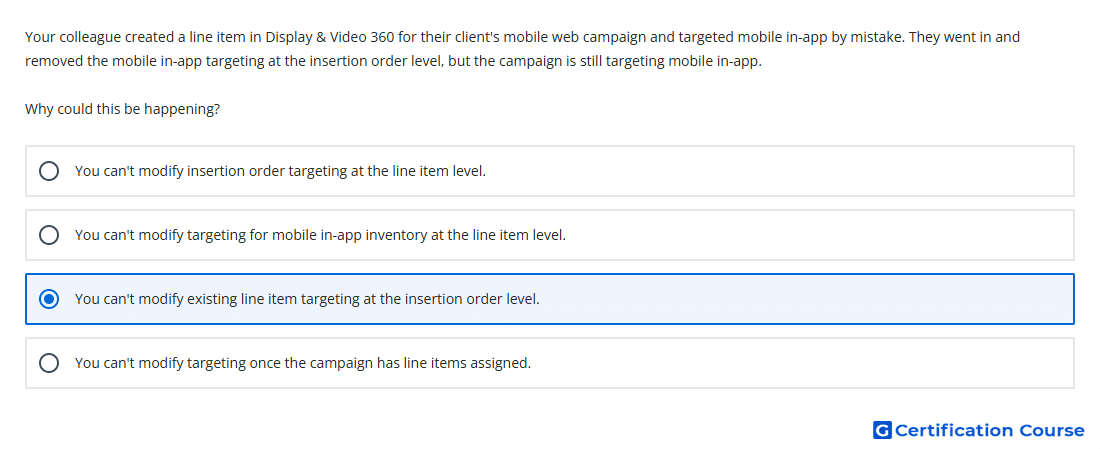Toggle the selected 'existing line item targeting' radio

click(48, 299)
